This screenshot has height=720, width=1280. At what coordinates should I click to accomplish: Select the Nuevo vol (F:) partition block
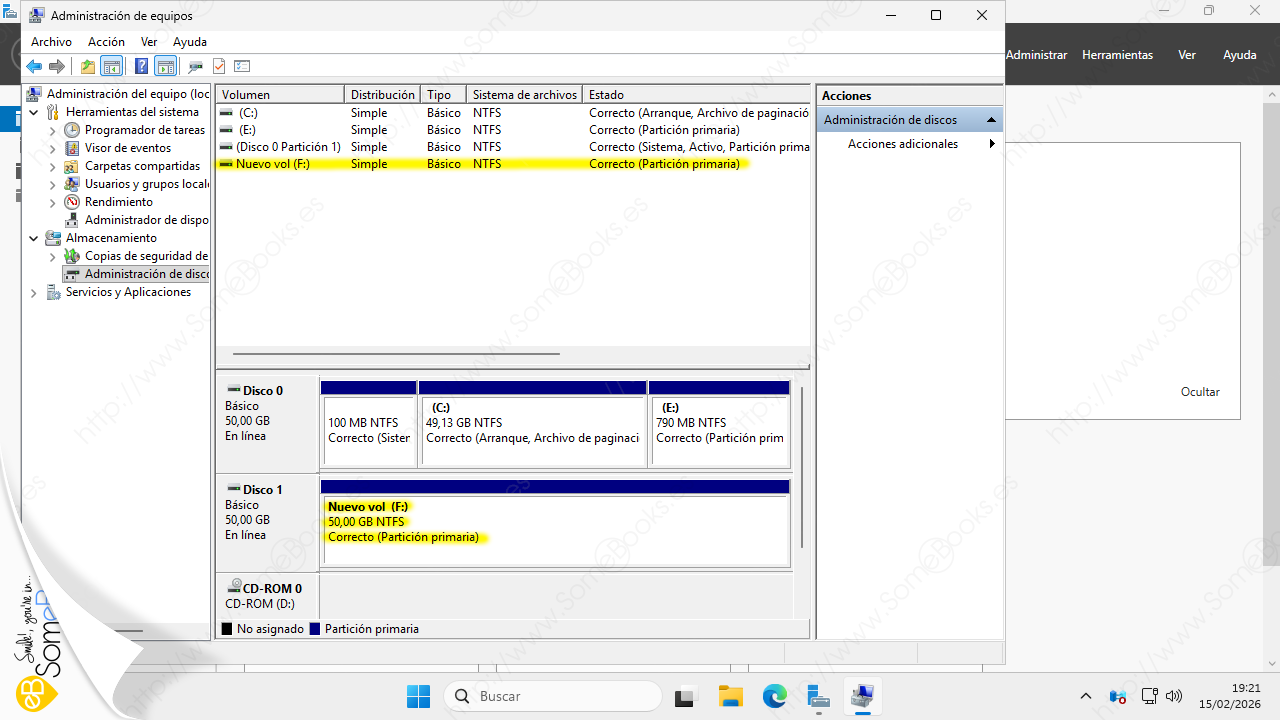[x=555, y=530]
